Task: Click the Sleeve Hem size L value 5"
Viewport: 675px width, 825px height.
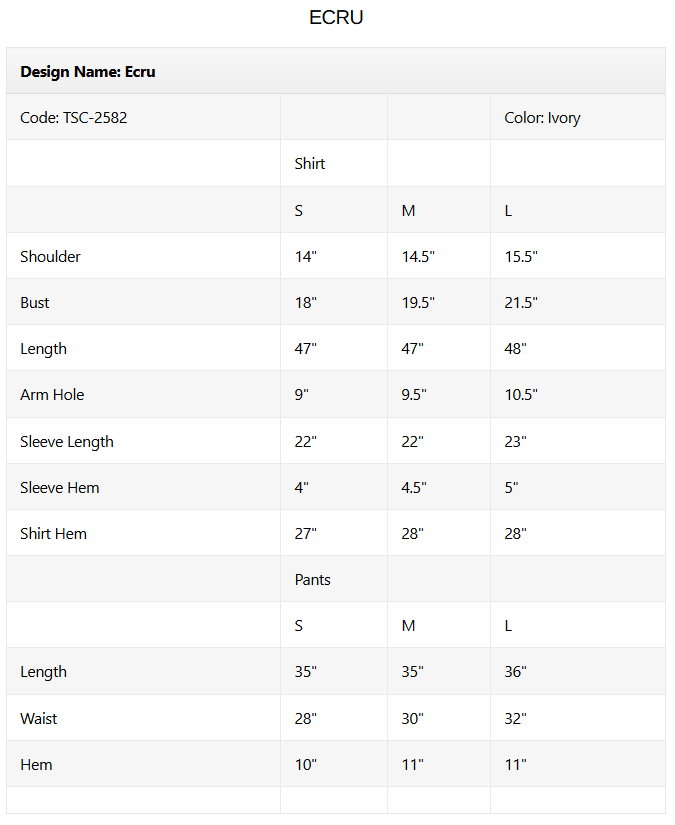Action: (x=513, y=488)
